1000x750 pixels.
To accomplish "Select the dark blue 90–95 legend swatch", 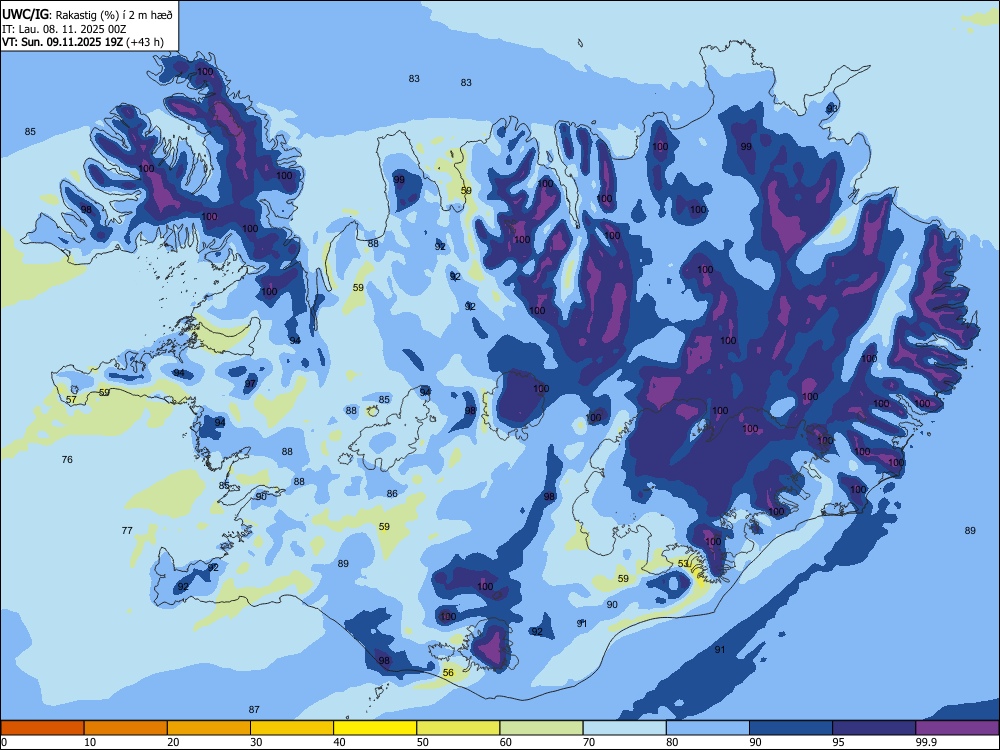I will pyautogui.click(x=791, y=728).
